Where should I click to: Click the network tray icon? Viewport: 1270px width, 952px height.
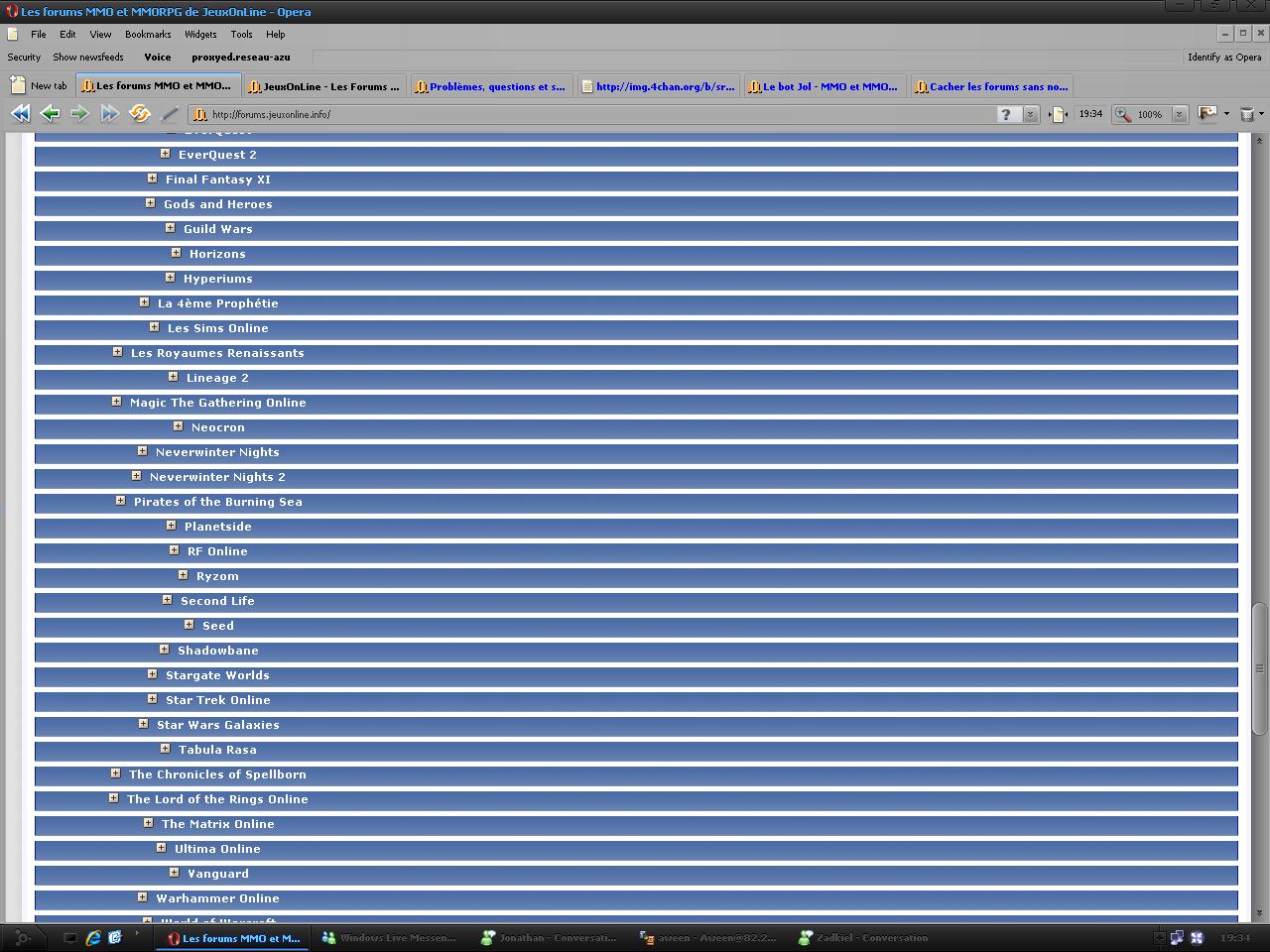coord(1177,937)
